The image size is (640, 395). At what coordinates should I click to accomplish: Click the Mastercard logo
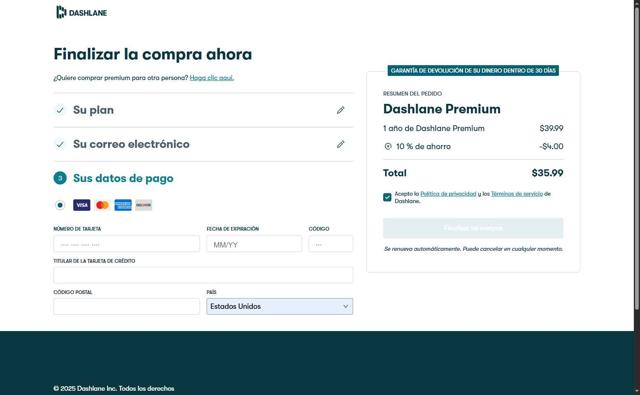pos(102,205)
